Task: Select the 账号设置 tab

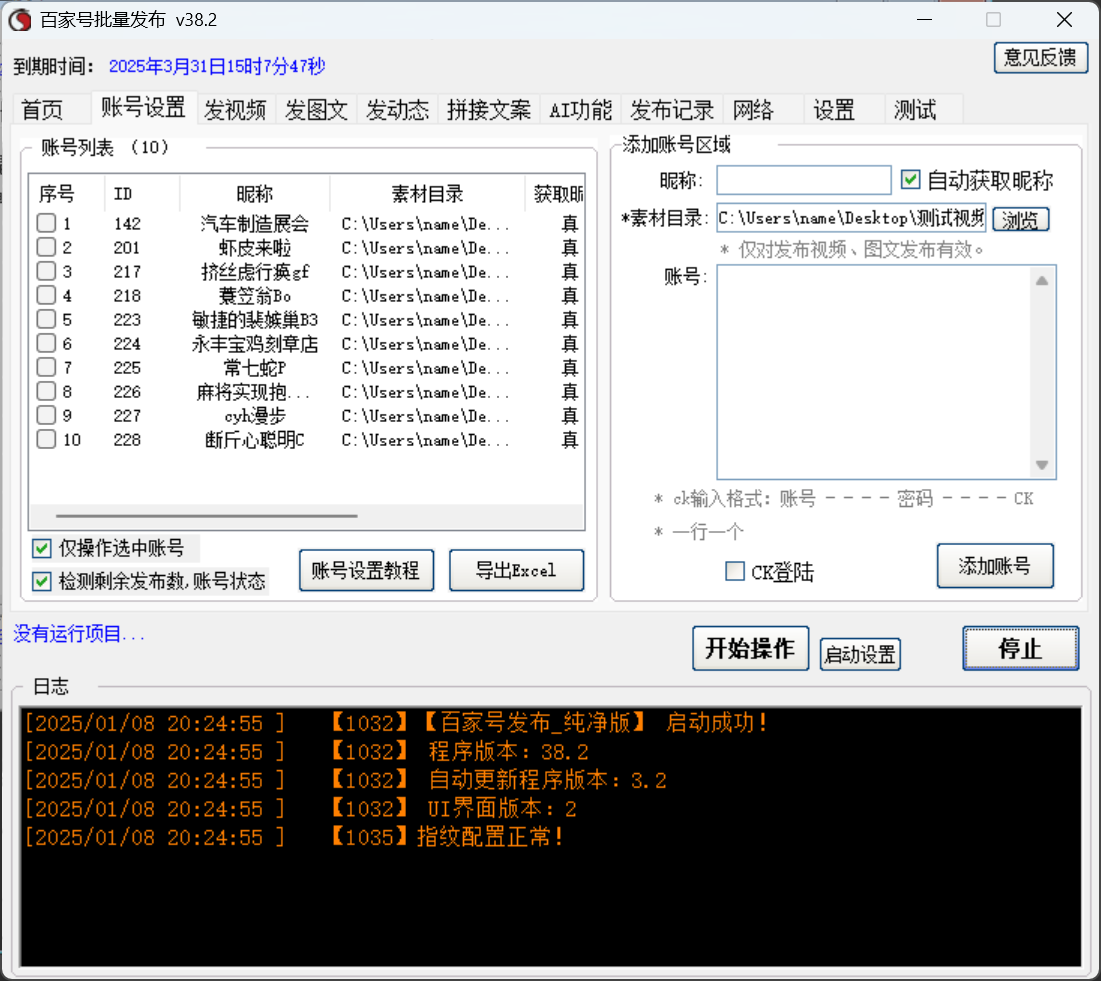Action: click(x=143, y=107)
